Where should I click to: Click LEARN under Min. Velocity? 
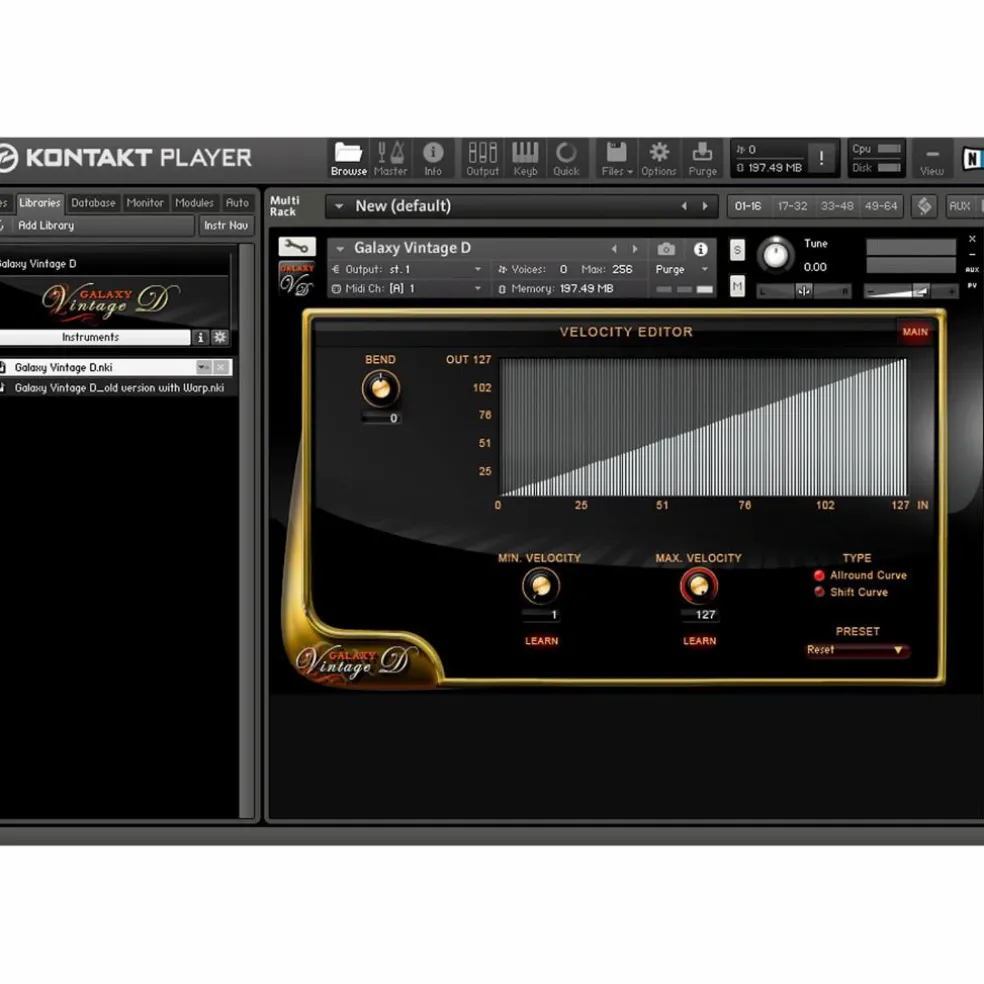point(542,641)
